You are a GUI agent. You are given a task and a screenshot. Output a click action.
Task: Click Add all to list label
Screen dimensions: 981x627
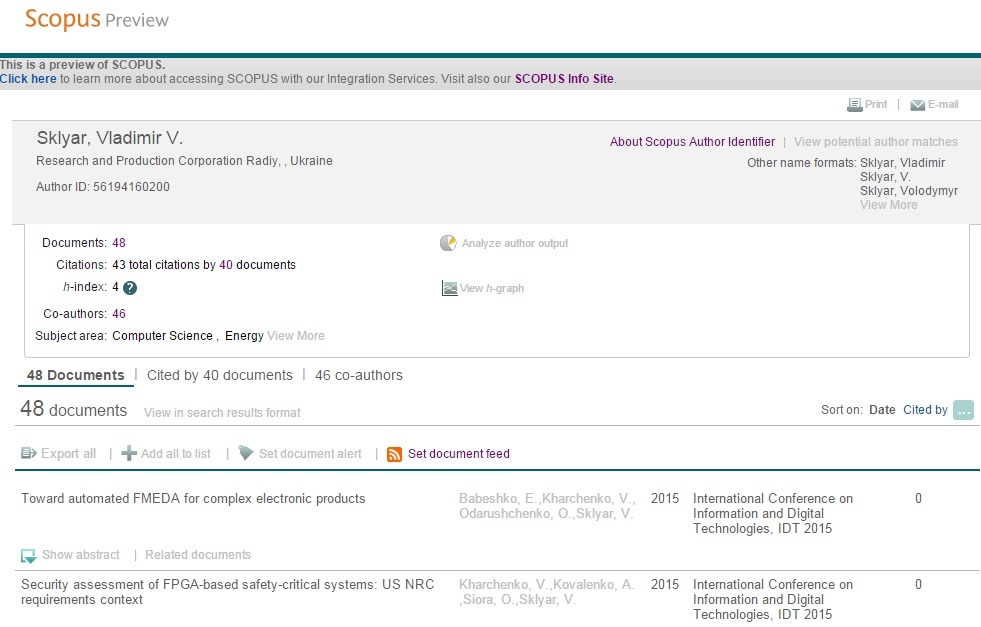176,454
